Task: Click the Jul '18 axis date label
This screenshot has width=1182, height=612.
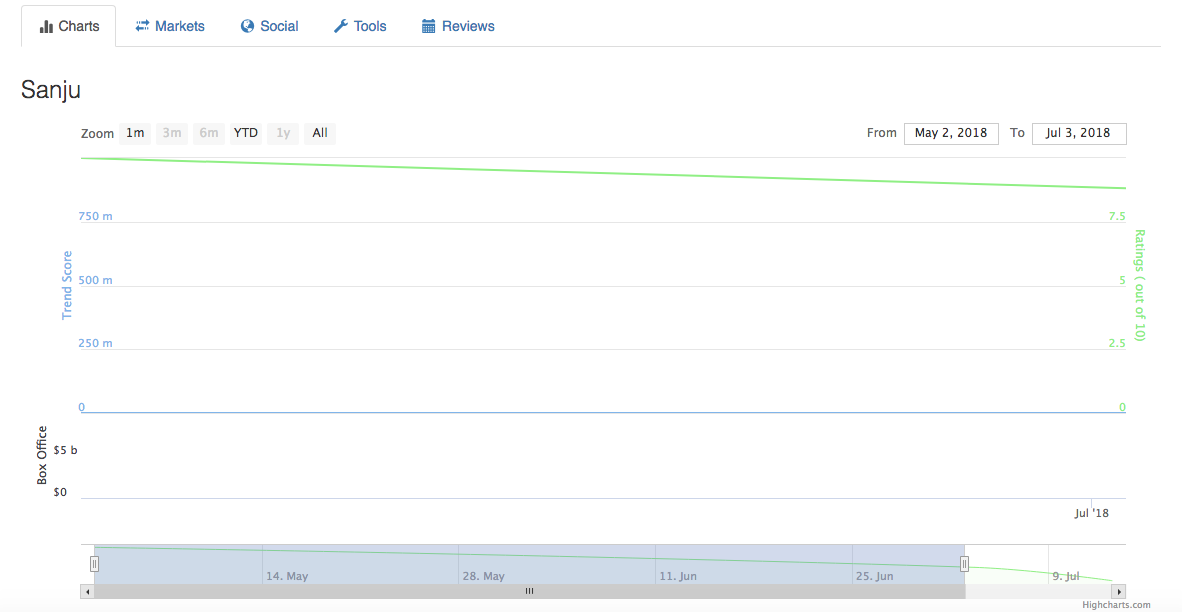Action: click(1092, 513)
